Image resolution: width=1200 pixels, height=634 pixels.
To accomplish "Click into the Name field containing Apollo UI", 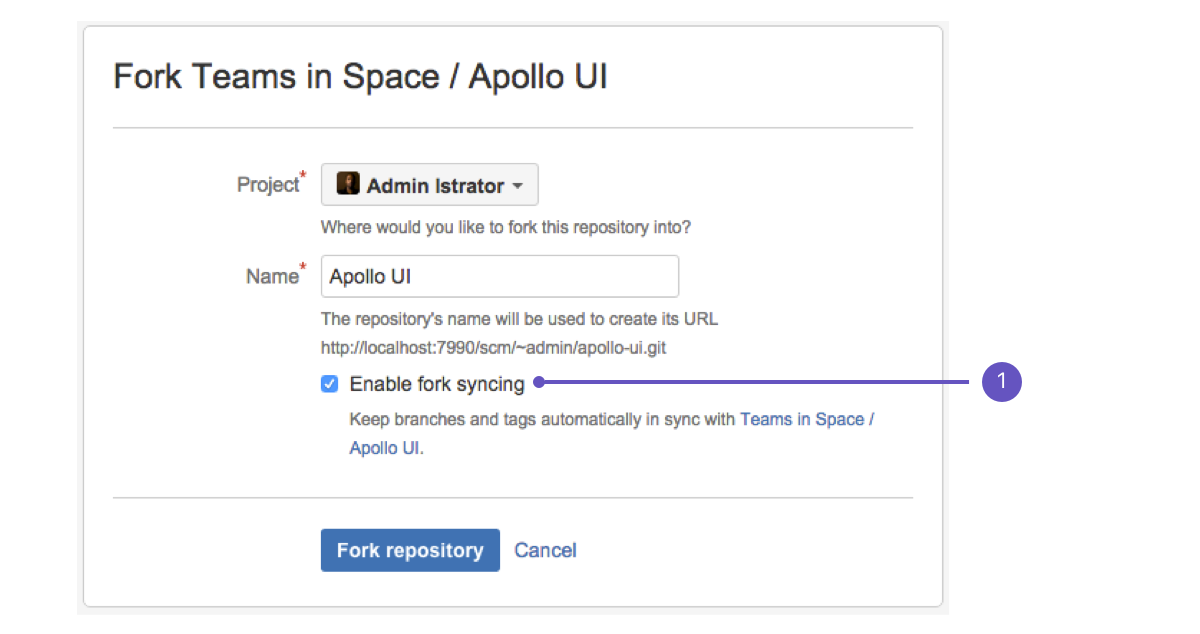I will pyautogui.click(x=500, y=277).
